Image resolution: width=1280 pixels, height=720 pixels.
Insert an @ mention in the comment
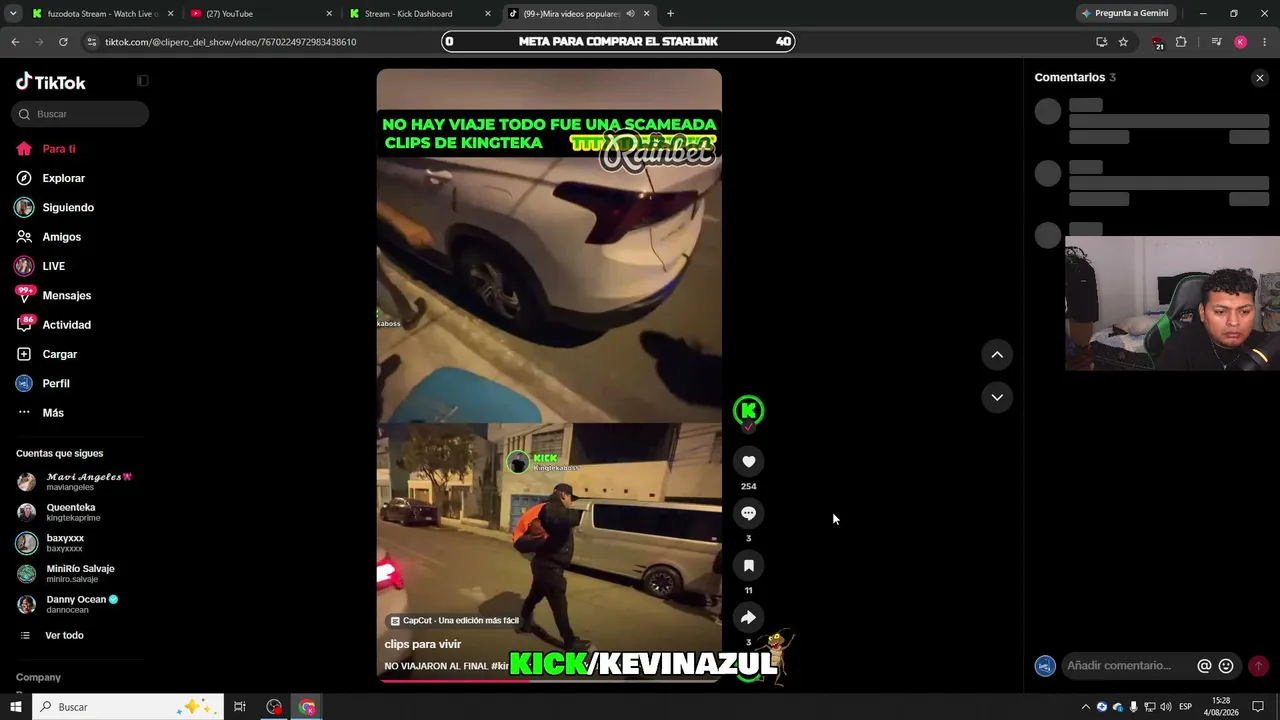[1204, 666]
